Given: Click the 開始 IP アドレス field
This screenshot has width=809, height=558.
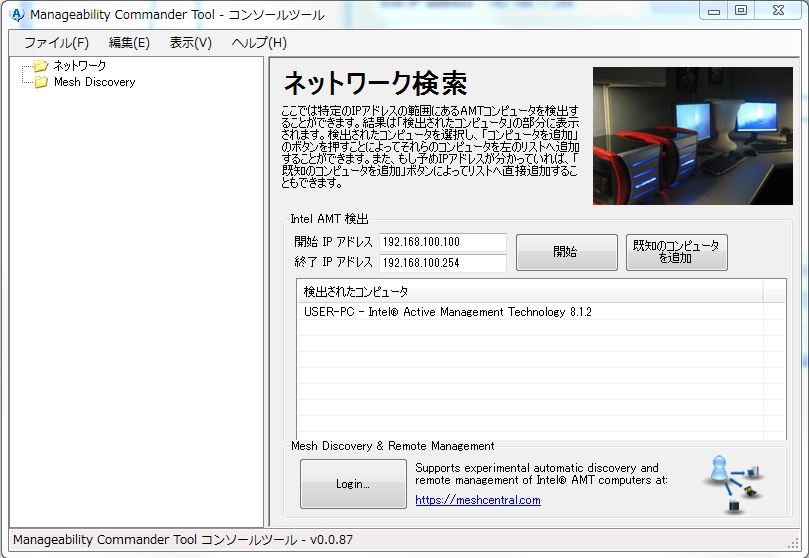Looking at the screenshot, I should [x=443, y=242].
